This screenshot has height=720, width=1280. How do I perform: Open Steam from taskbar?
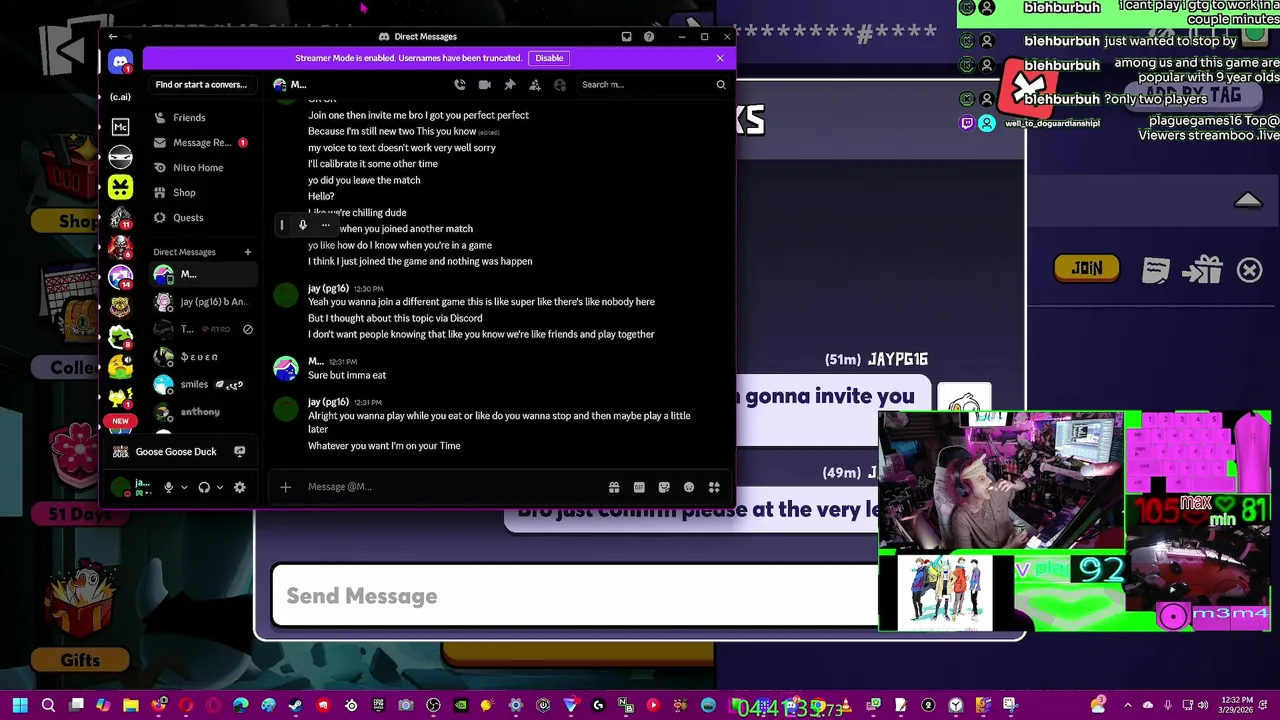[296, 706]
